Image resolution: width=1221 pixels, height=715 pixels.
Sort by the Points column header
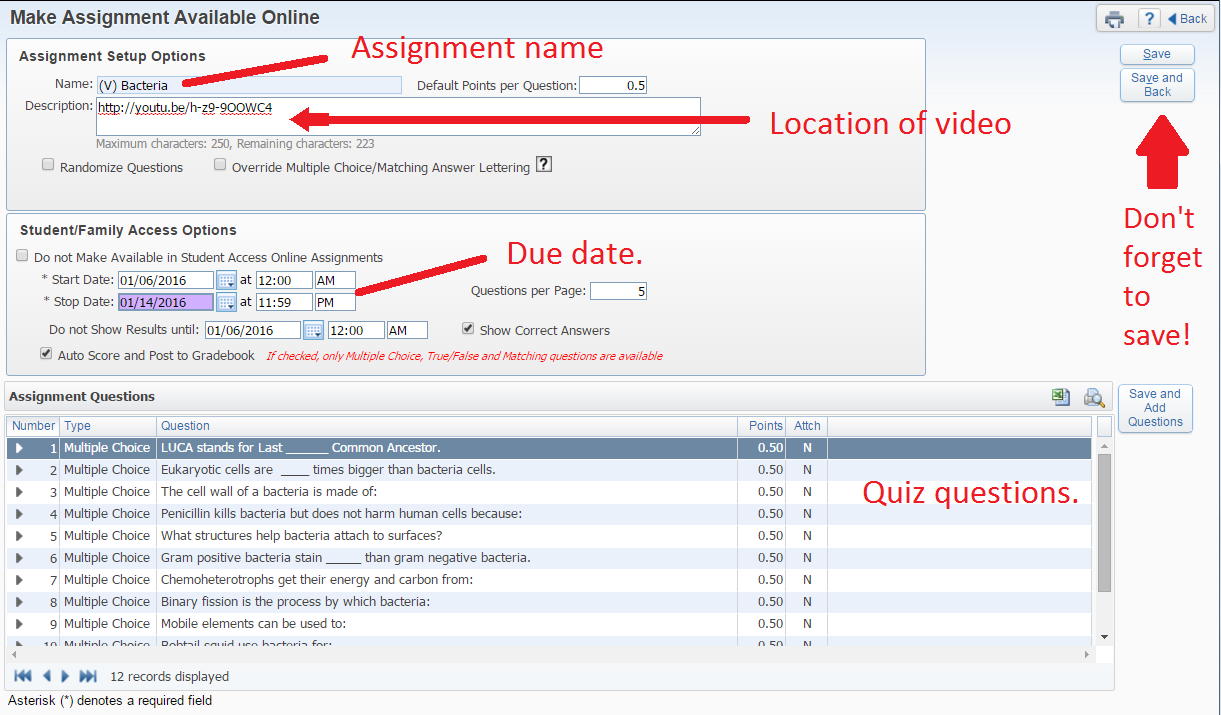pos(765,426)
